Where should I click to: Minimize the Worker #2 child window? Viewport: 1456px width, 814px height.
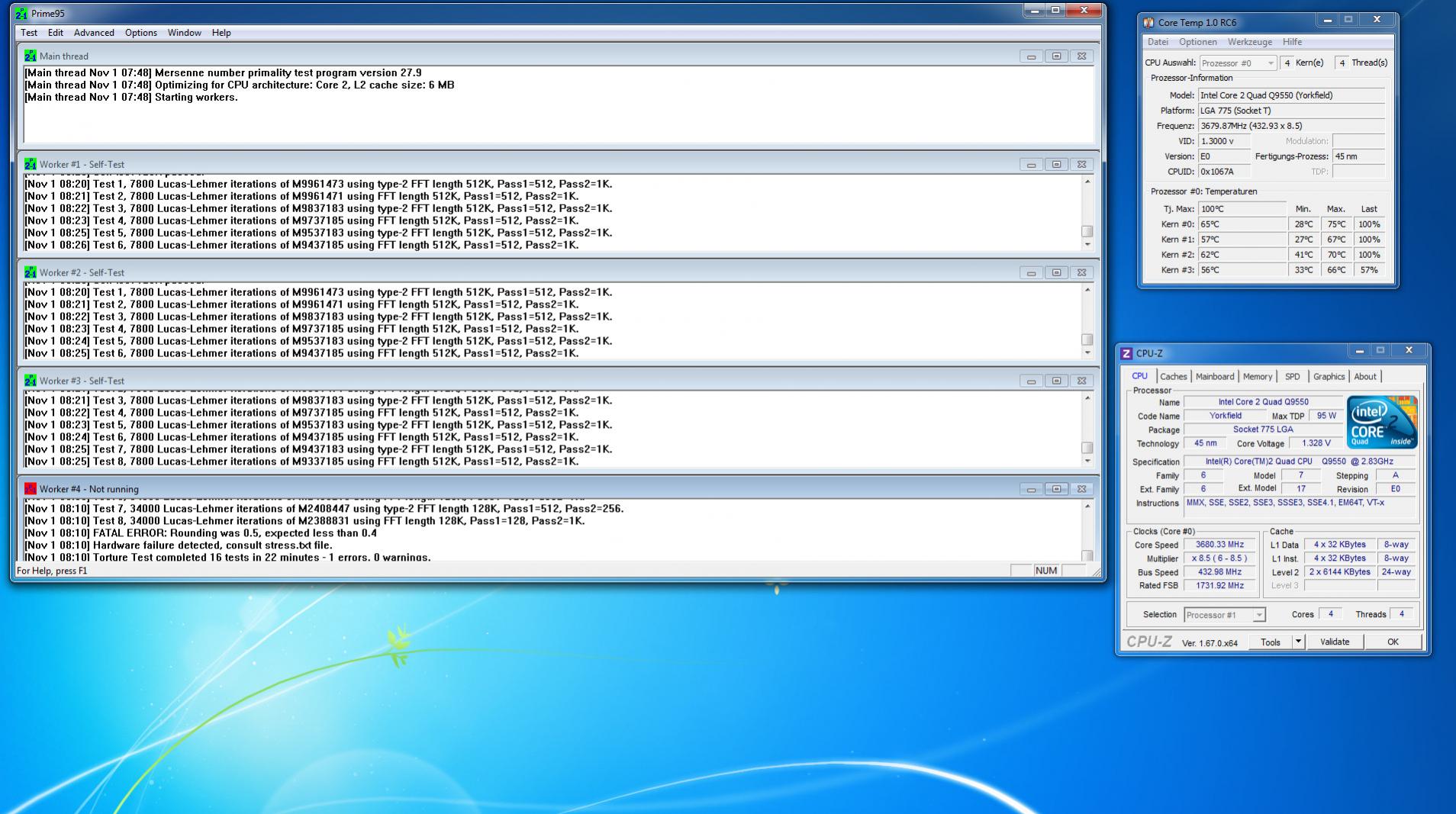[1031, 273]
